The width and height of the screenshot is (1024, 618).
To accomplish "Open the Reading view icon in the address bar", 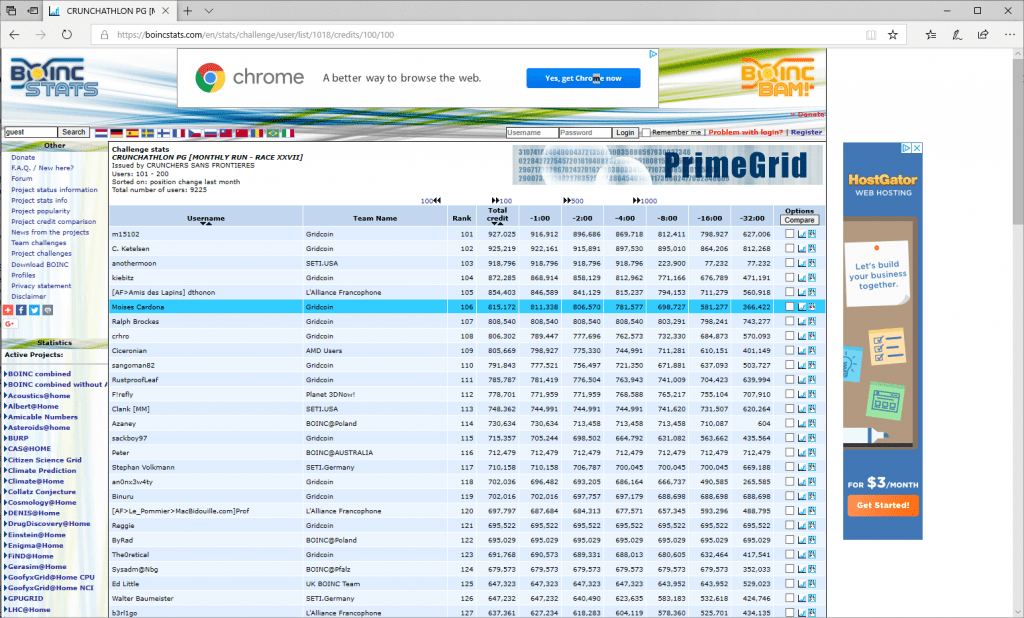I will coord(871,35).
